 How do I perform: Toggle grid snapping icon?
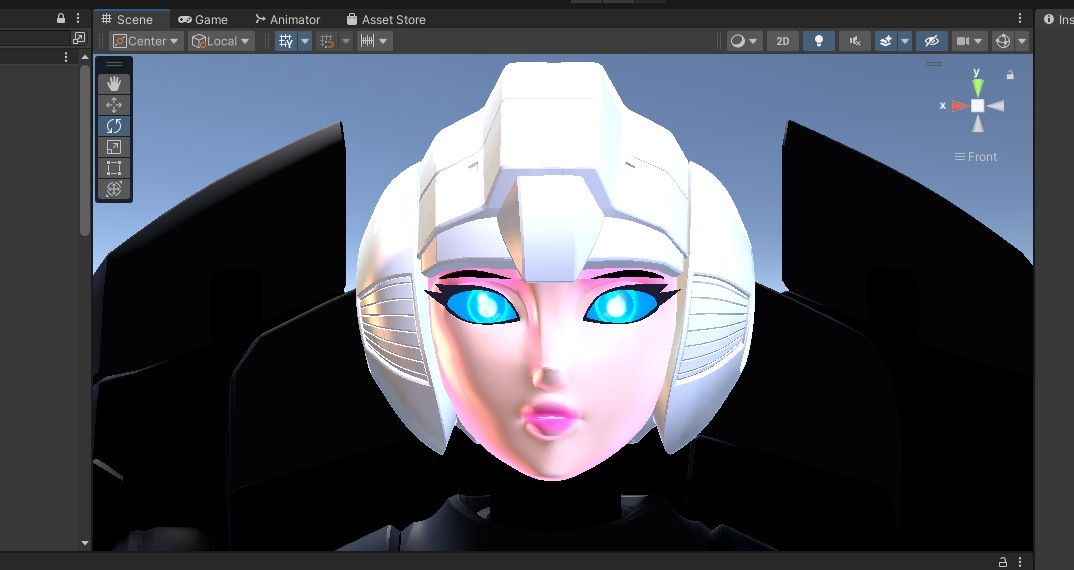coord(327,41)
